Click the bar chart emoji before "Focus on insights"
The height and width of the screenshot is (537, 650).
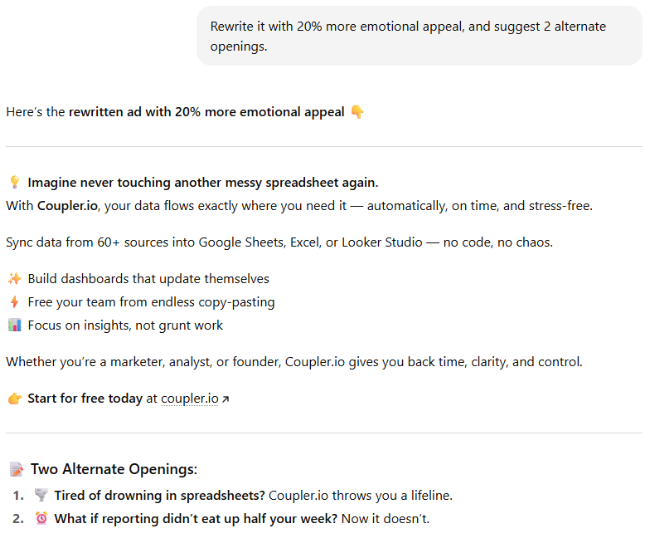[14, 325]
